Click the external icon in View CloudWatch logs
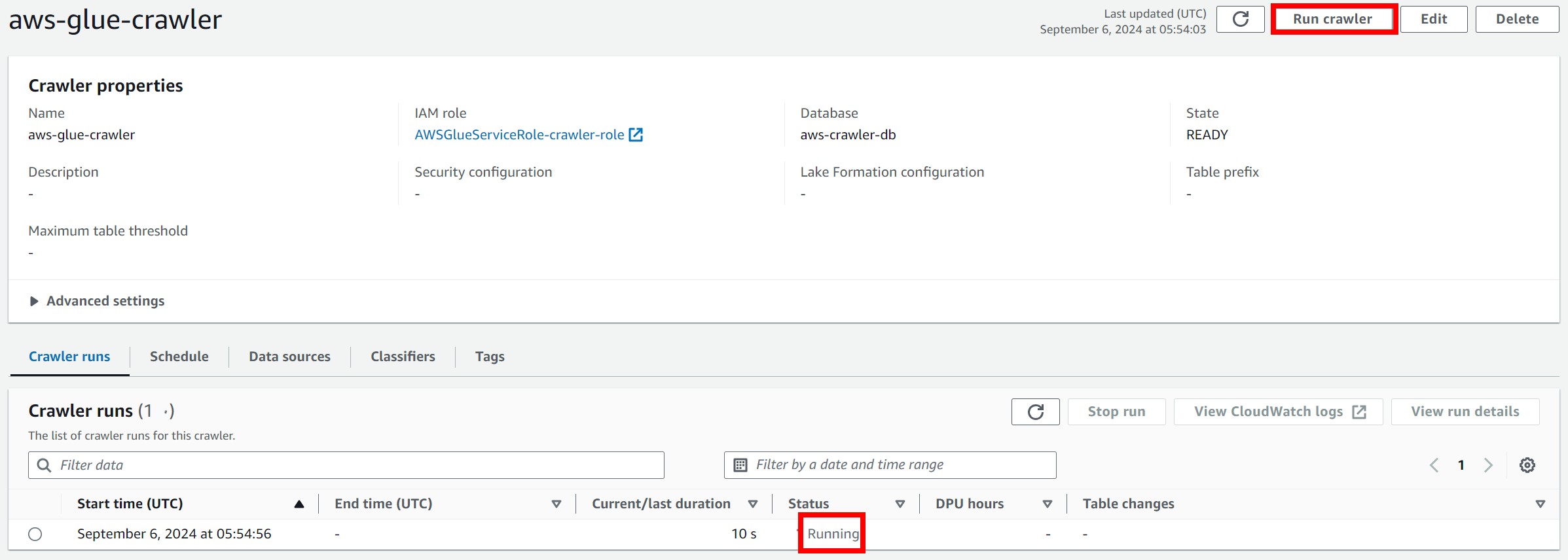The image size is (1568, 560). click(x=1359, y=411)
